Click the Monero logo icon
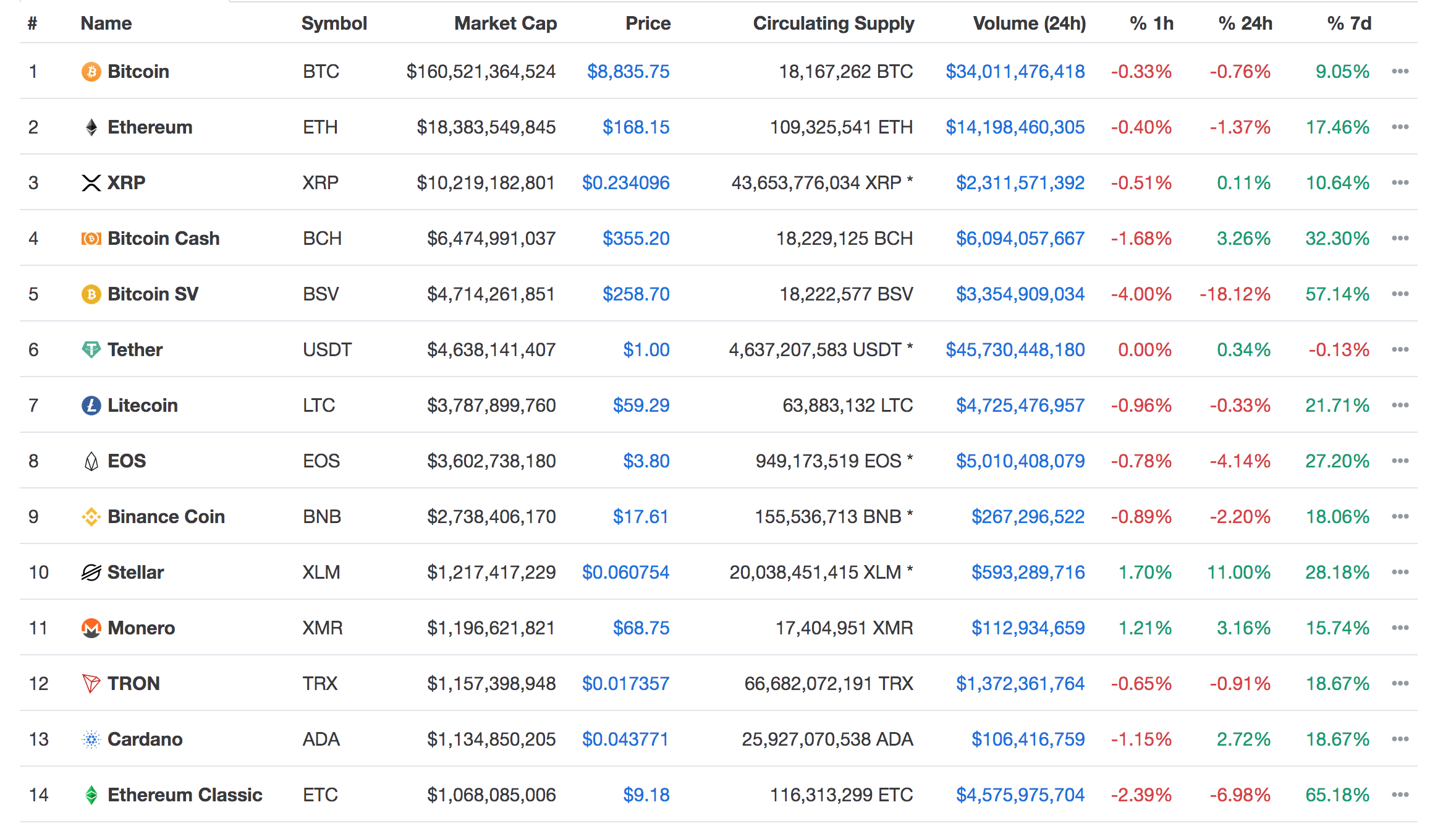 tap(91, 628)
